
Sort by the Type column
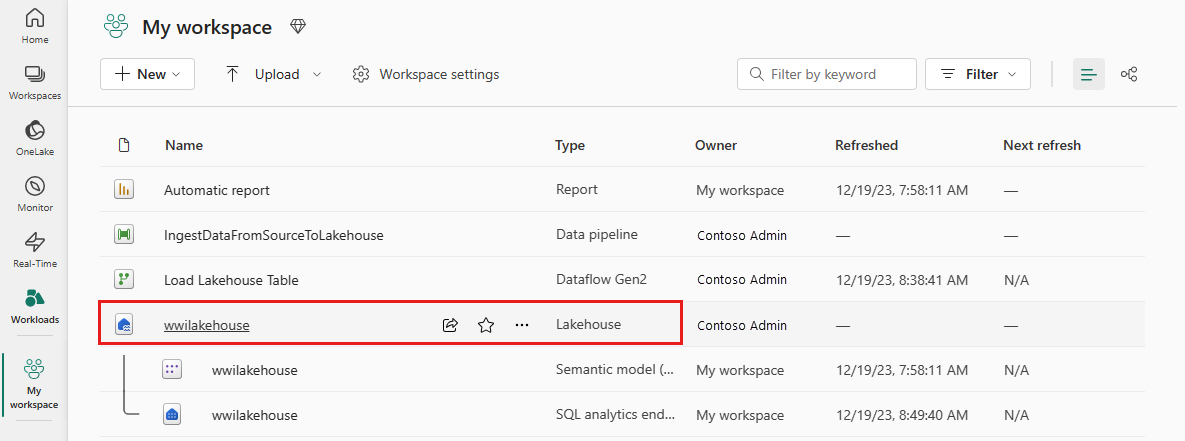point(570,145)
